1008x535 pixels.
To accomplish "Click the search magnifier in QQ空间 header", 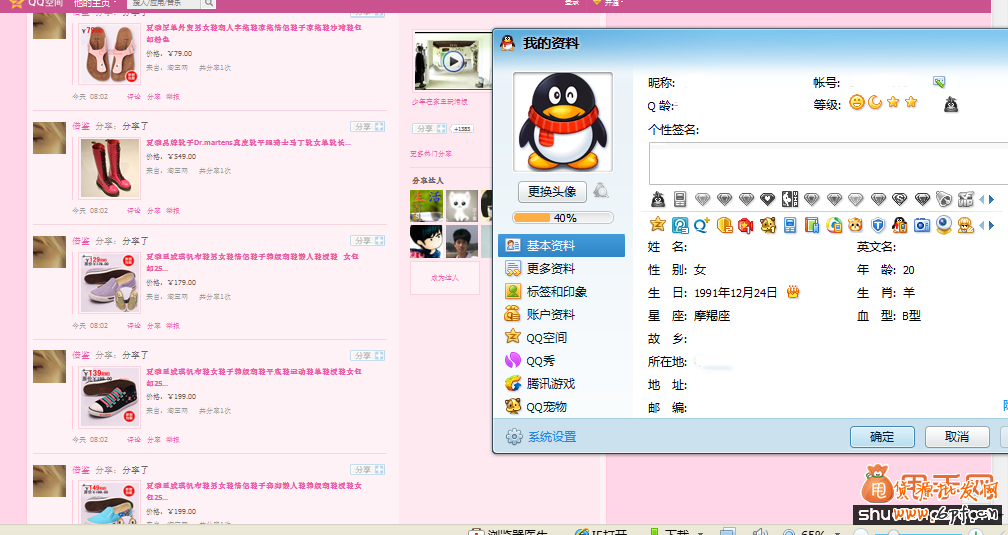I will (209, 4).
